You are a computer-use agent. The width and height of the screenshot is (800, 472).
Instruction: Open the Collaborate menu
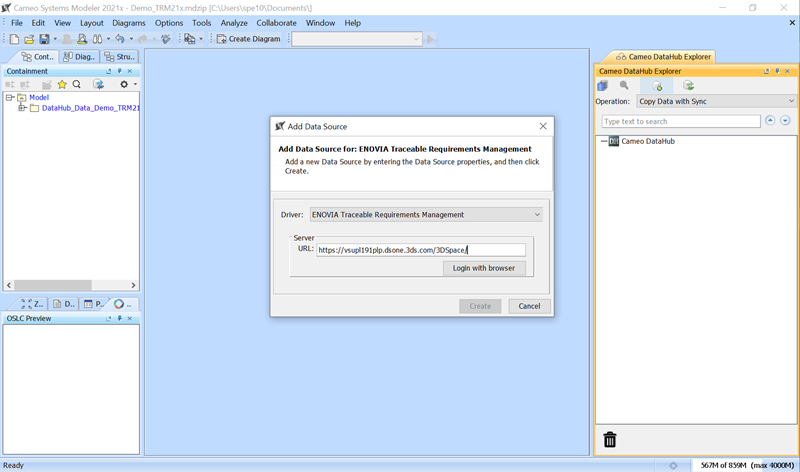[276, 23]
